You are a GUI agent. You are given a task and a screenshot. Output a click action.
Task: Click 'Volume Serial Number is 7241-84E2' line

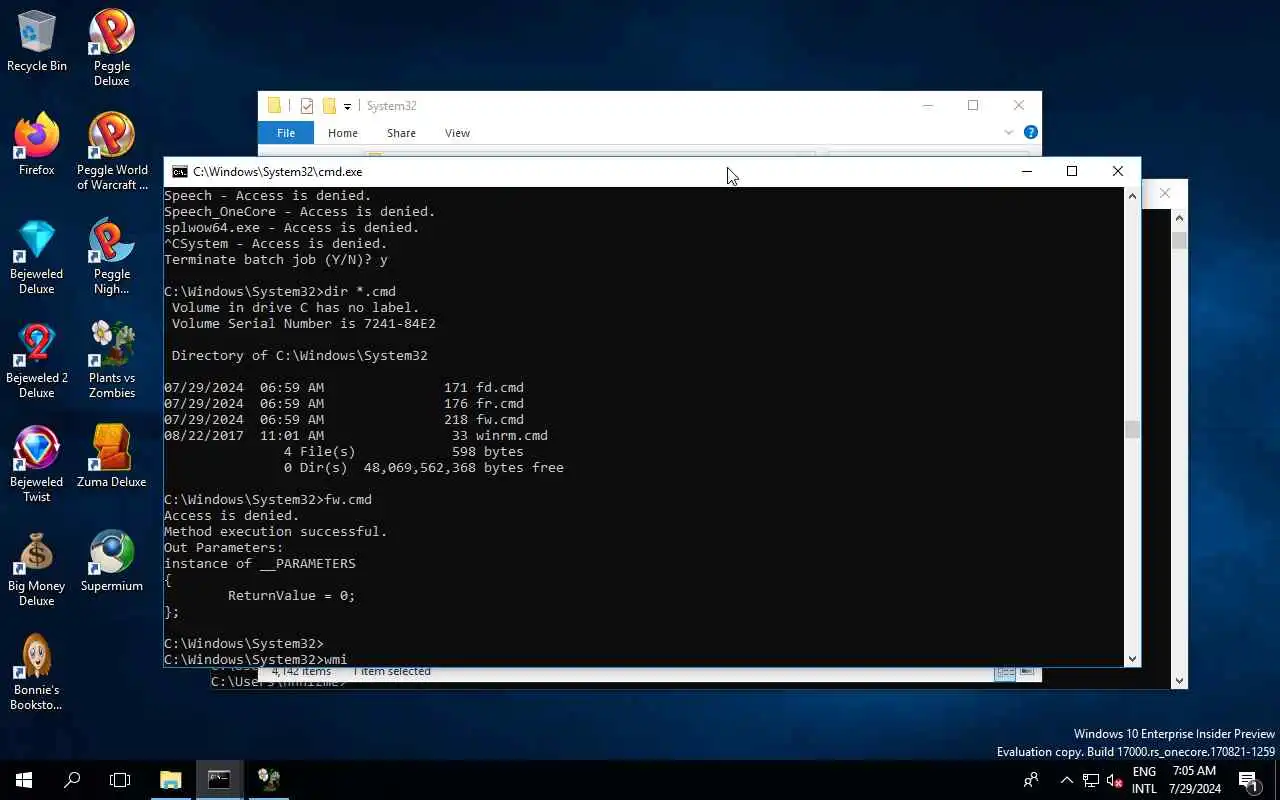click(x=304, y=324)
